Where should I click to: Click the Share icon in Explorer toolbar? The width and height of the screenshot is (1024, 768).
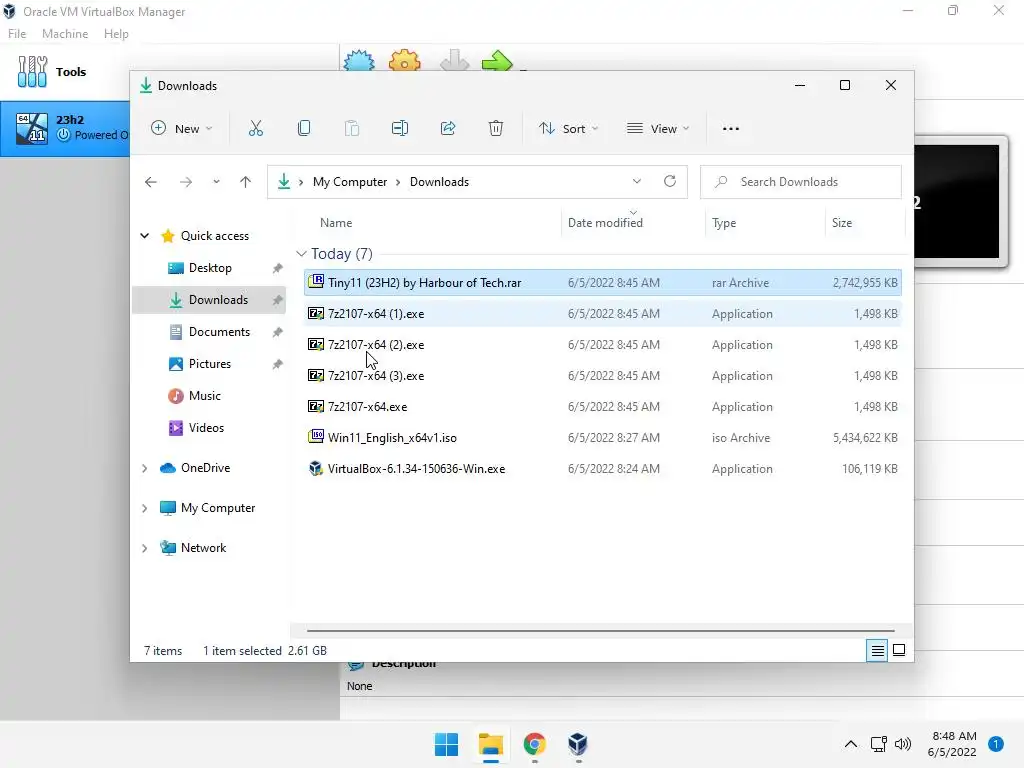pyautogui.click(x=448, y=129)
